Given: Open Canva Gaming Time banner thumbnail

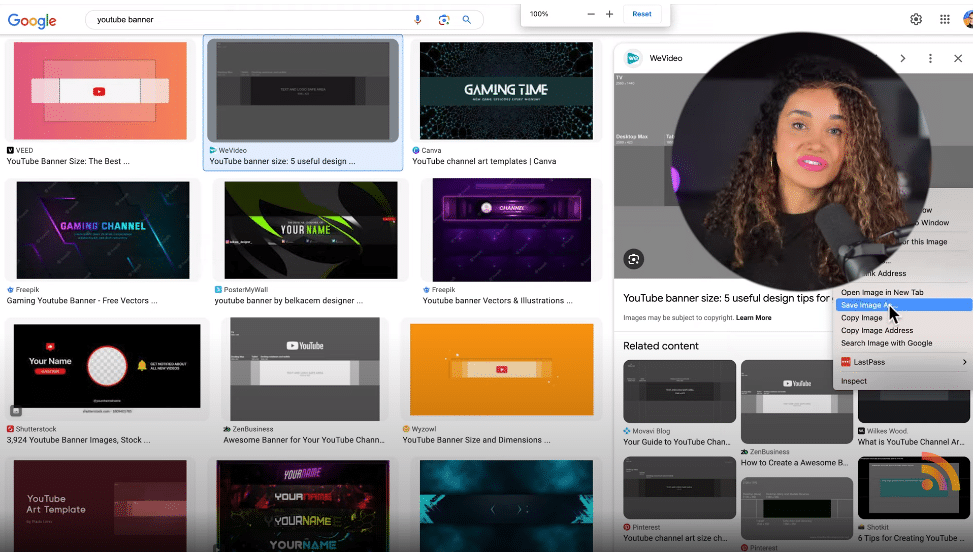Looking at the screenshot, I should point(506,91).
